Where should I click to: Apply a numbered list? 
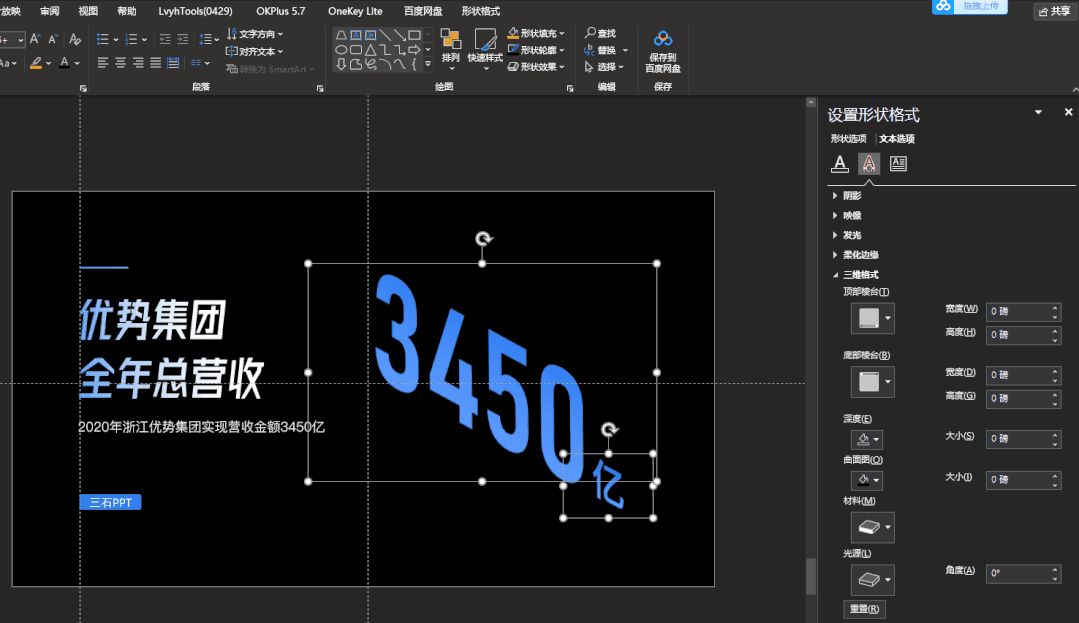coord(131,39)
